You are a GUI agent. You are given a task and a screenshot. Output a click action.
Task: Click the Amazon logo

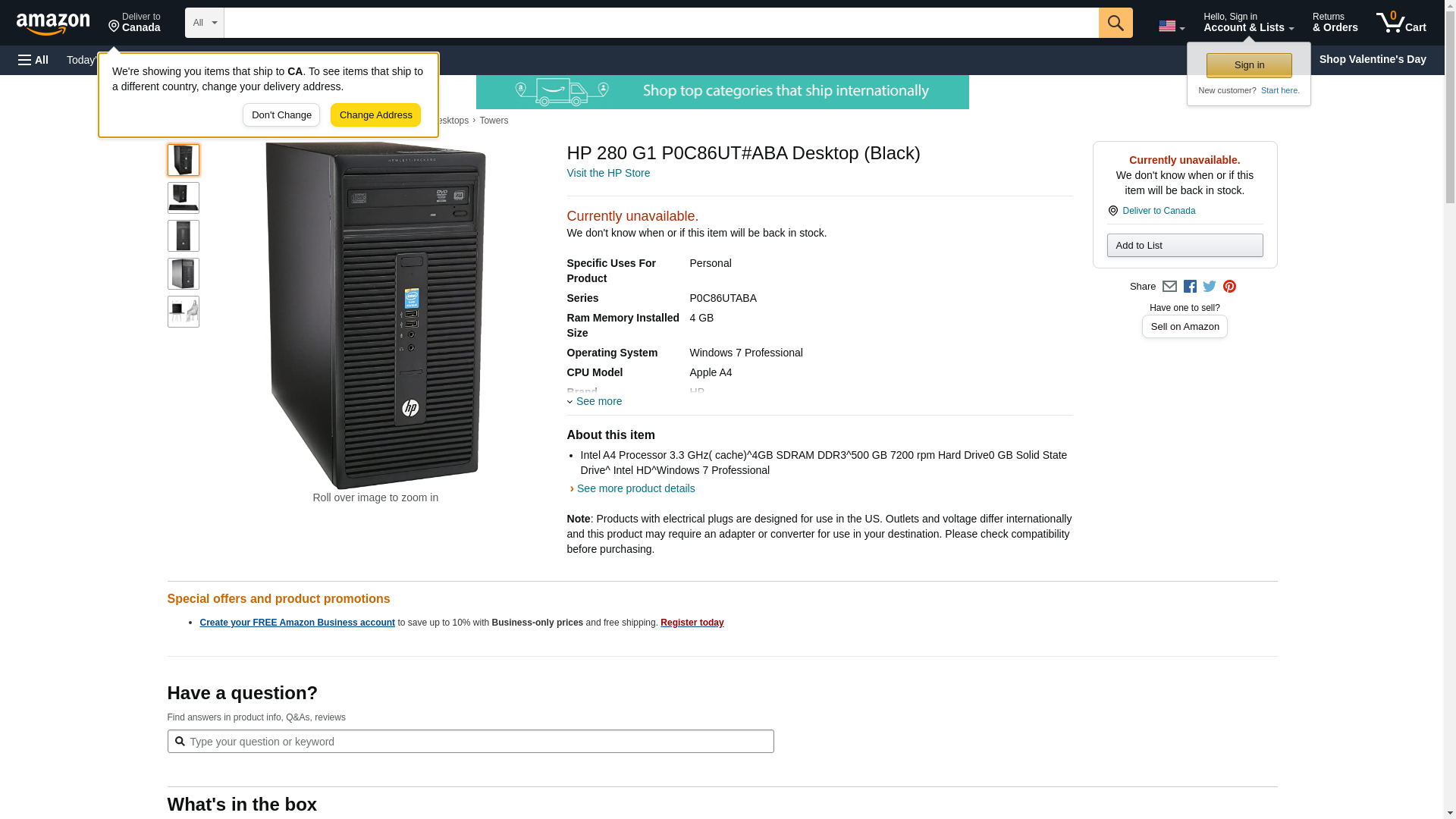[53, 24]
